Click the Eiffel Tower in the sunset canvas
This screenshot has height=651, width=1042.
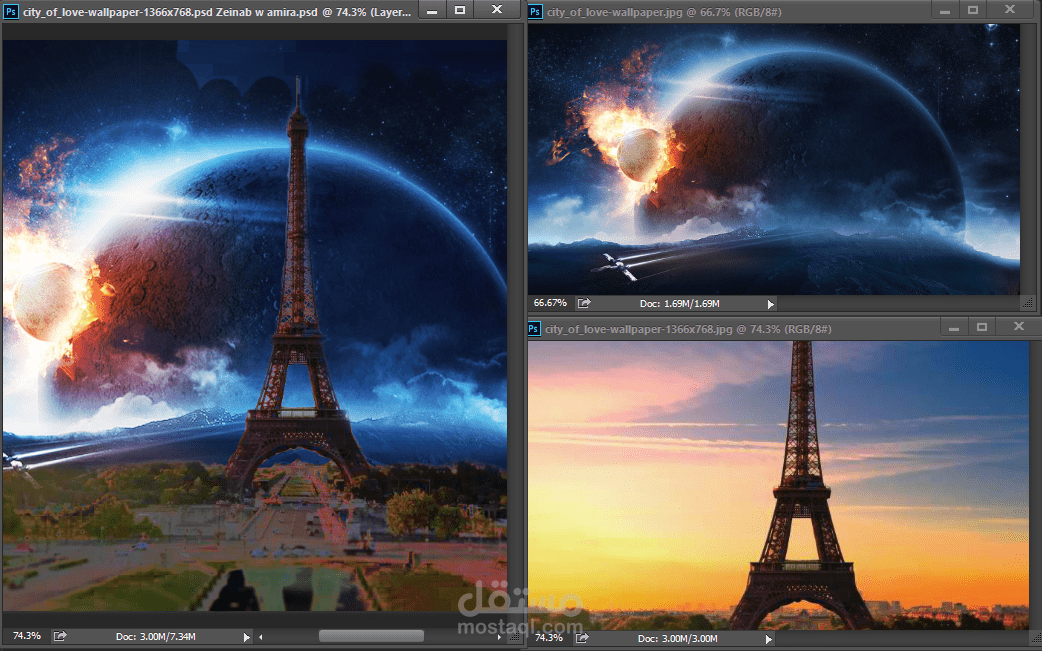pos(801,485)
